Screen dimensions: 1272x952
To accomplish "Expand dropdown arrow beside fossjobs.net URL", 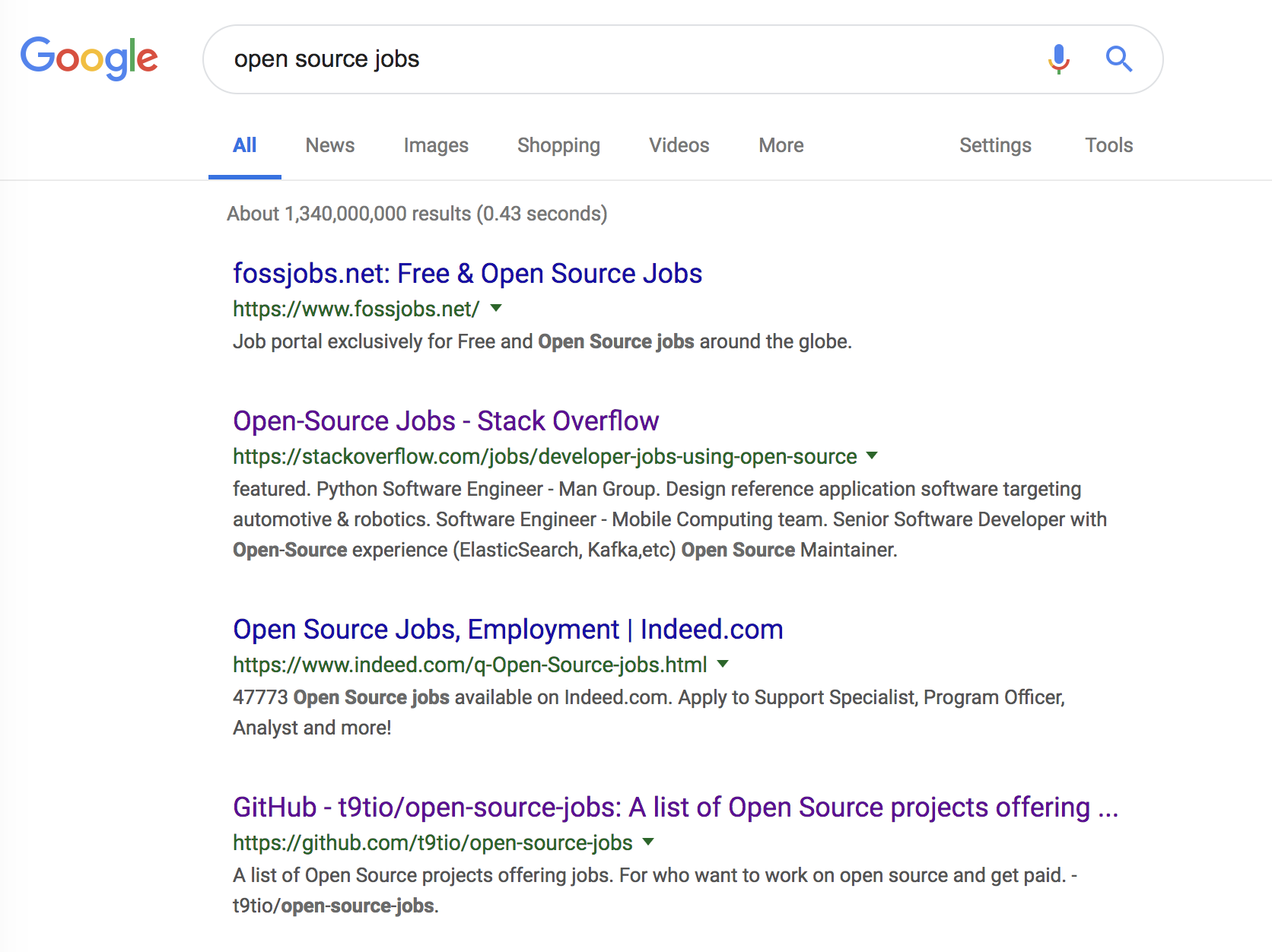I will [496, 308].
